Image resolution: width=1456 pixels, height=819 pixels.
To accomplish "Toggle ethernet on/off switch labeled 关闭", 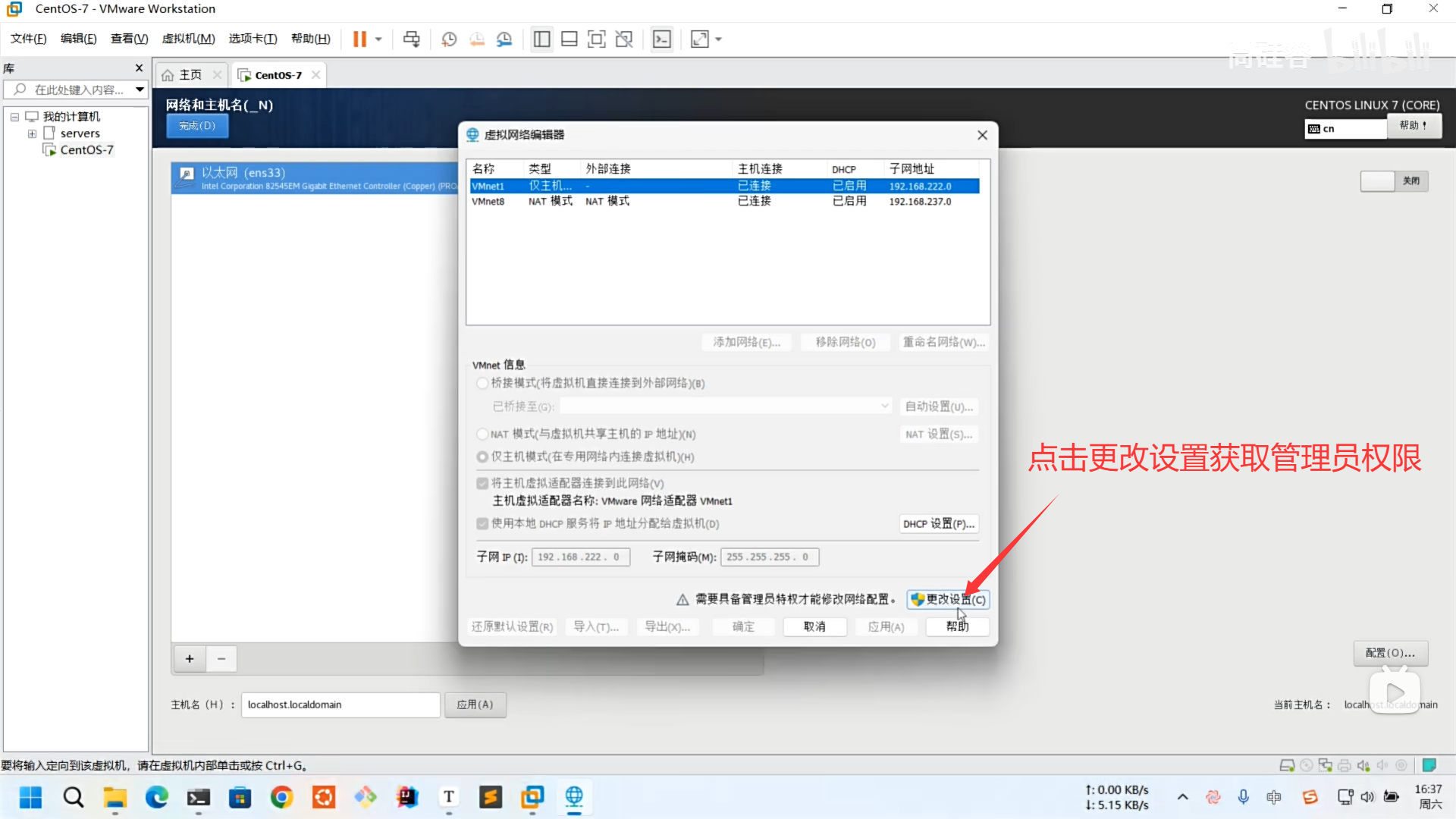I will coord(1394,180).
